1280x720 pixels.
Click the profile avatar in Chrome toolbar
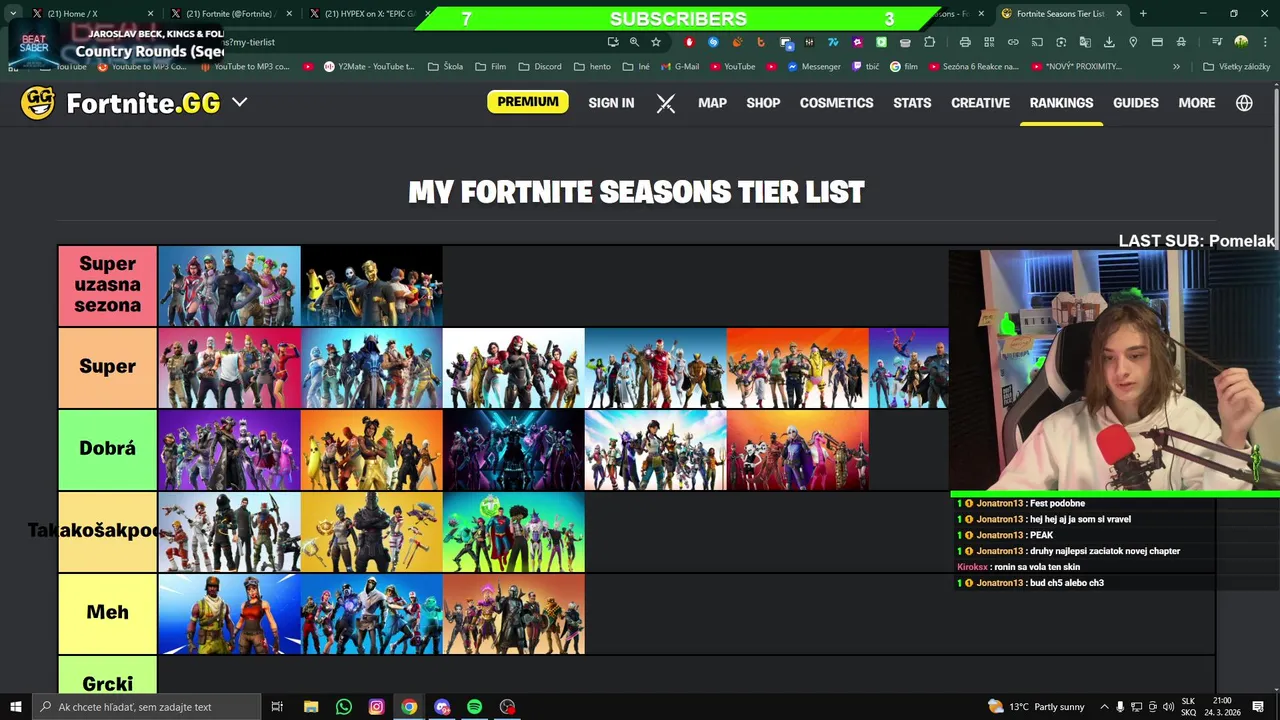(x=1241, y=42)
